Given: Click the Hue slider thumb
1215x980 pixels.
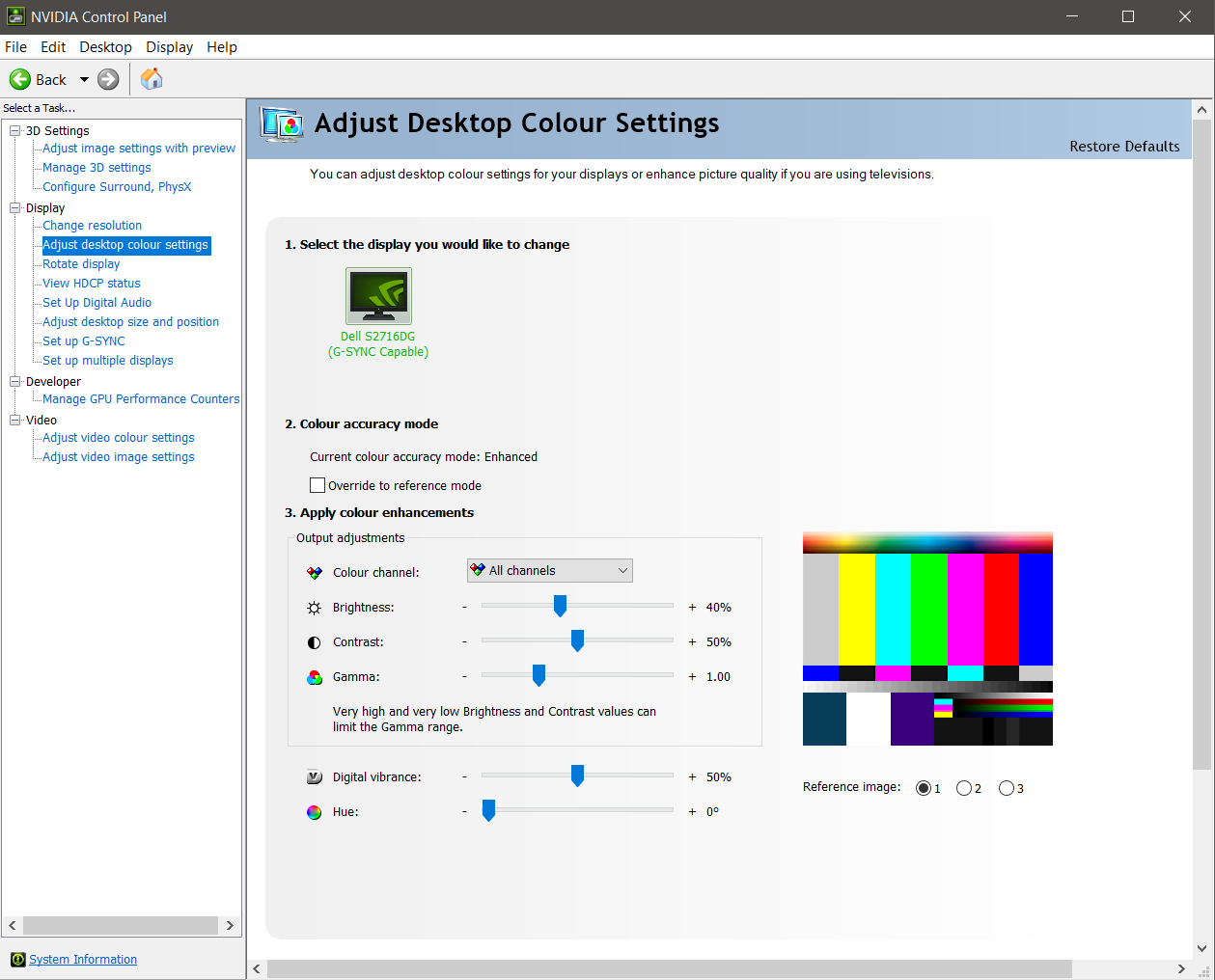Looking at the screenshot, I should (x=488, y=810).
